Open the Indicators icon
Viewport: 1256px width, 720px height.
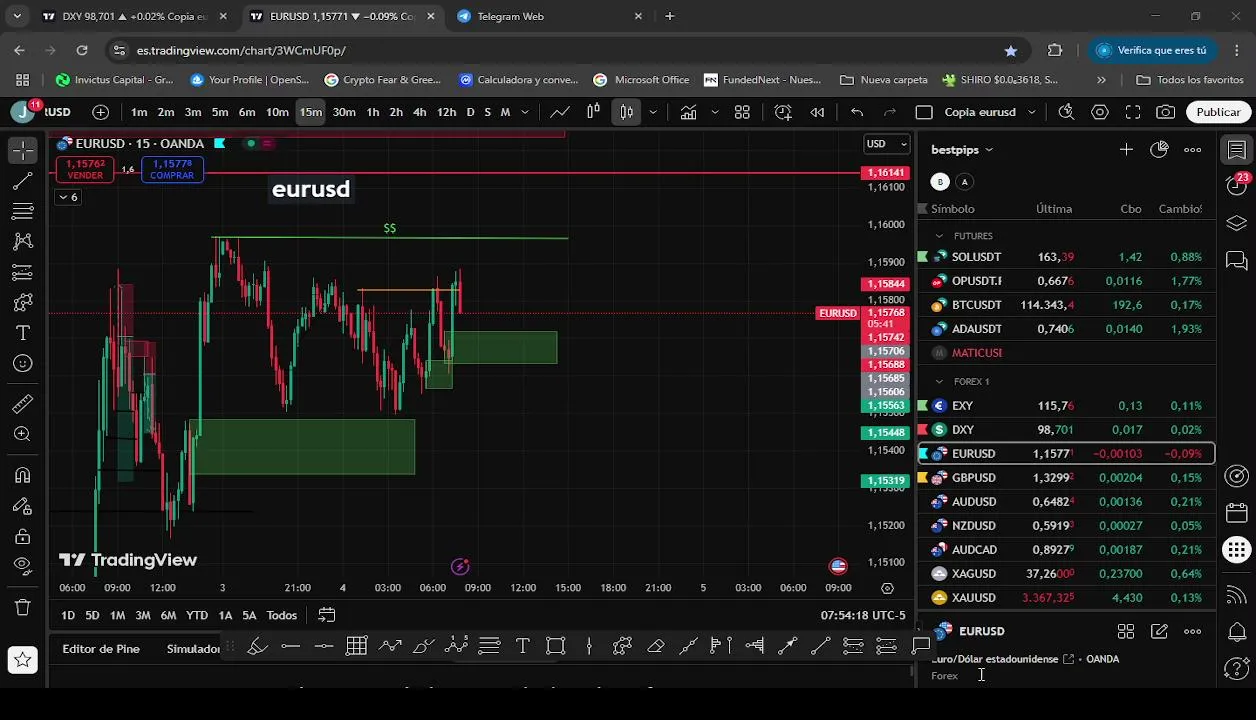688,112
